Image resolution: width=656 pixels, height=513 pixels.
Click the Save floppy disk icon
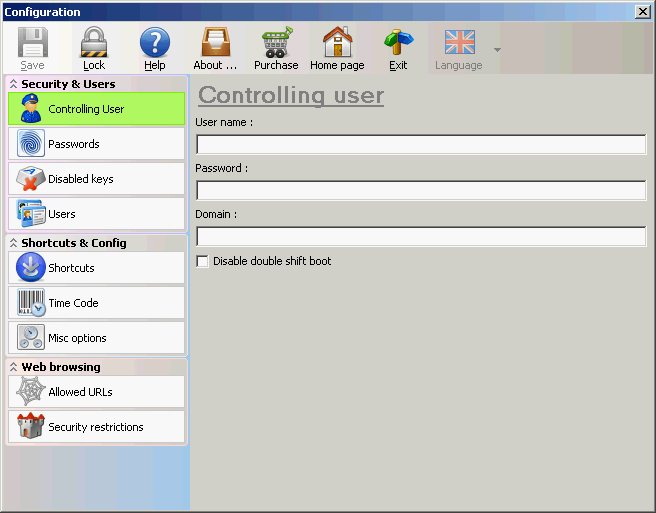(33, 42)
